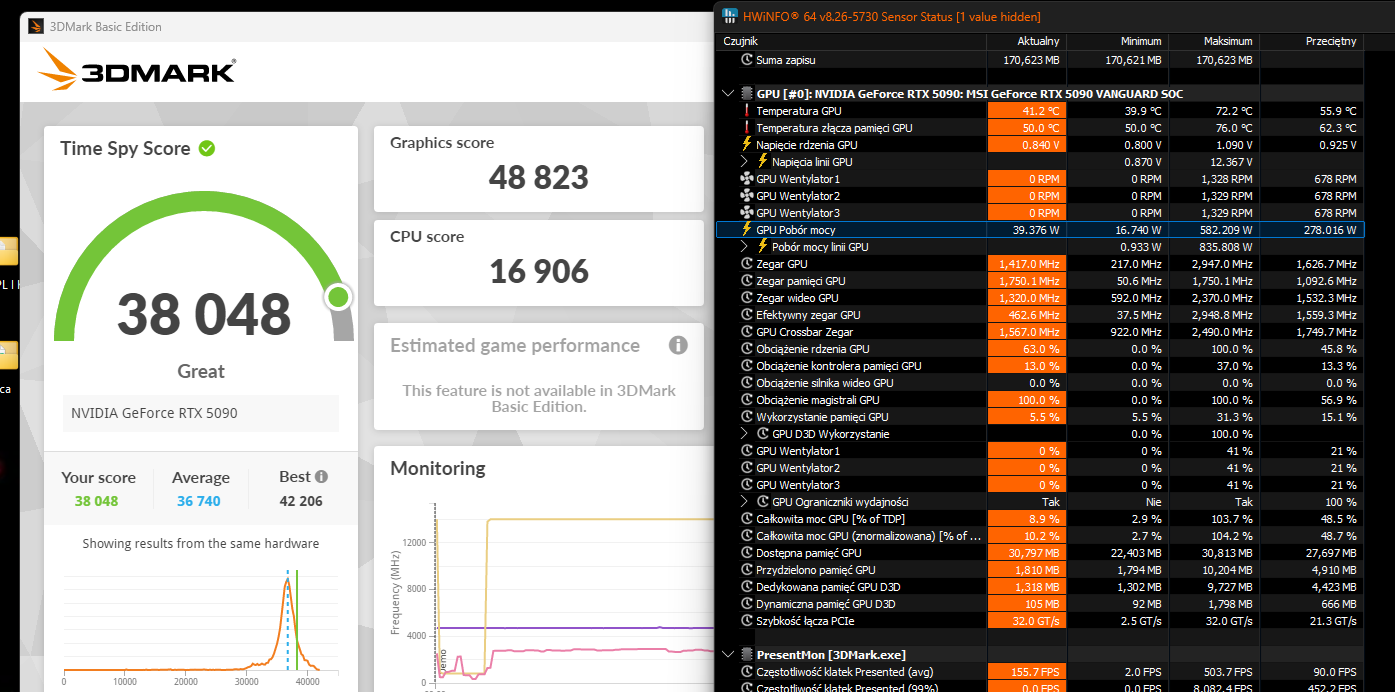The height and width of the screenshot is (692, 1395).
Task: Click the lightning icon on GPU Pobór mocy row
Action: 746,230
